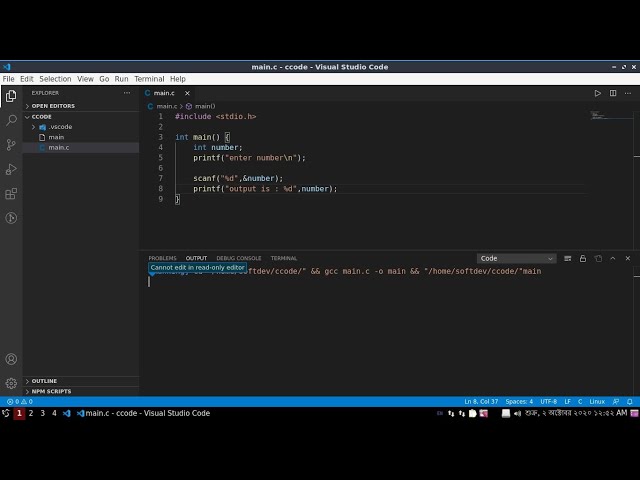Open the bottom activity bar extension icon
Viewport: 640px width, 480px height.
click(11, 218)
